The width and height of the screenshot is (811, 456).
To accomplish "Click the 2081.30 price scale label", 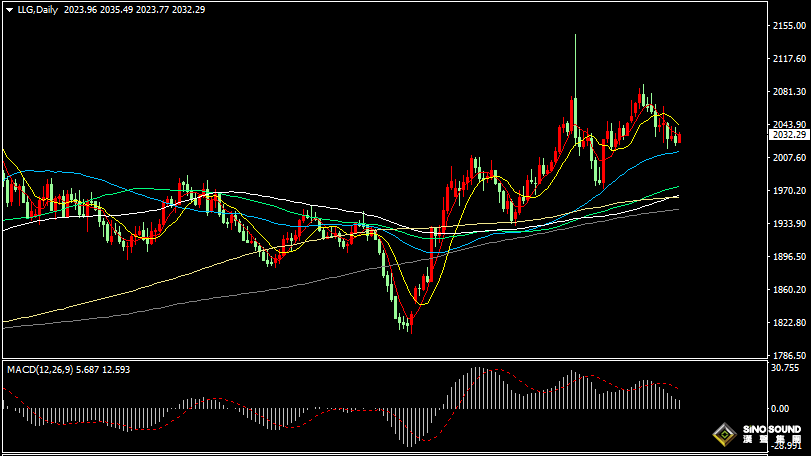I will click(791, 92).
